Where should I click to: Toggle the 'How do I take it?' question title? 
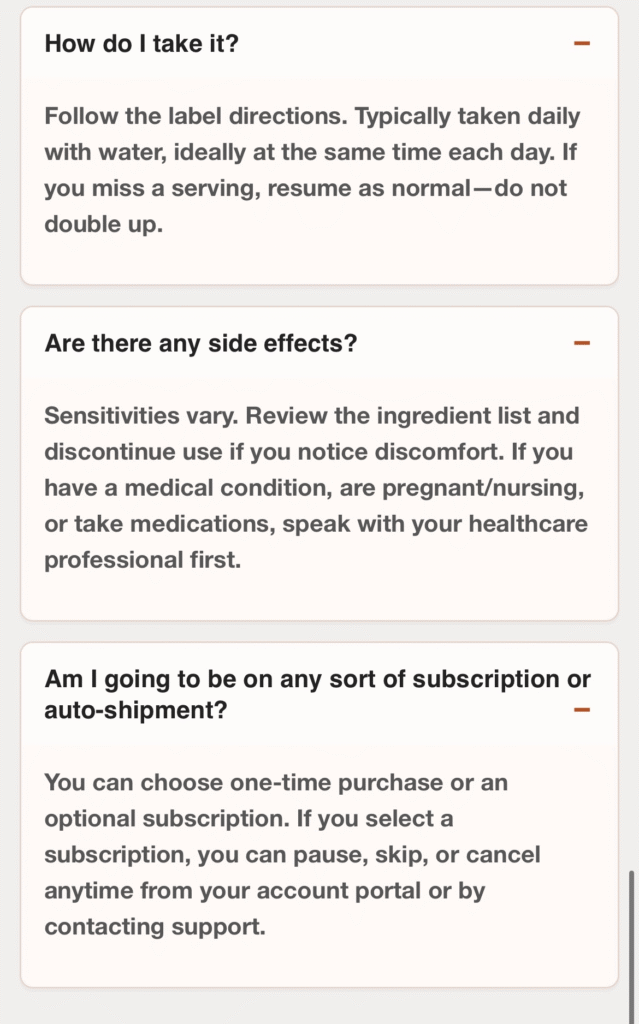pyautogui.click(x=142, y=44)
